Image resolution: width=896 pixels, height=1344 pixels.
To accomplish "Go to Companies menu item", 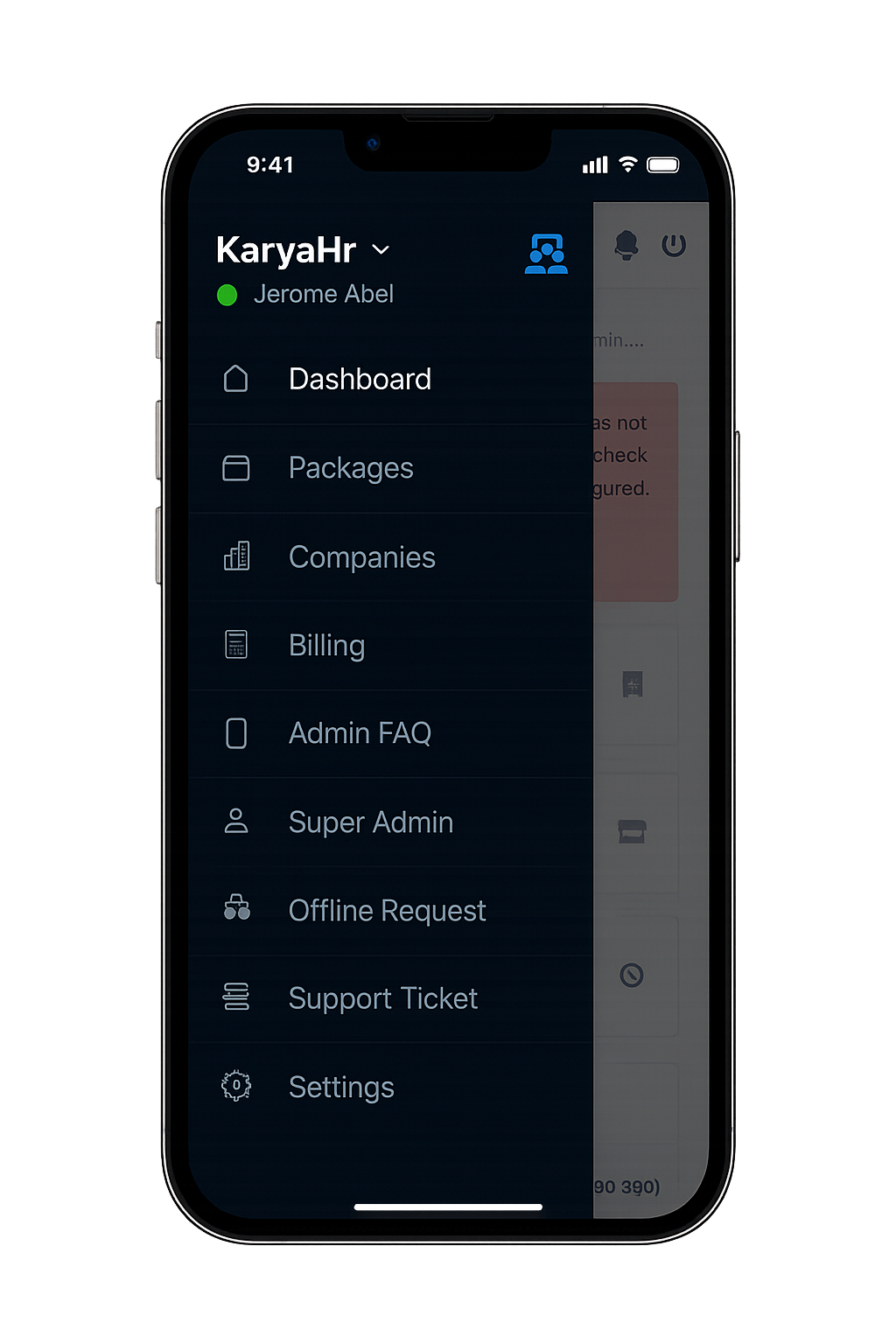I will tap(361, 557).
